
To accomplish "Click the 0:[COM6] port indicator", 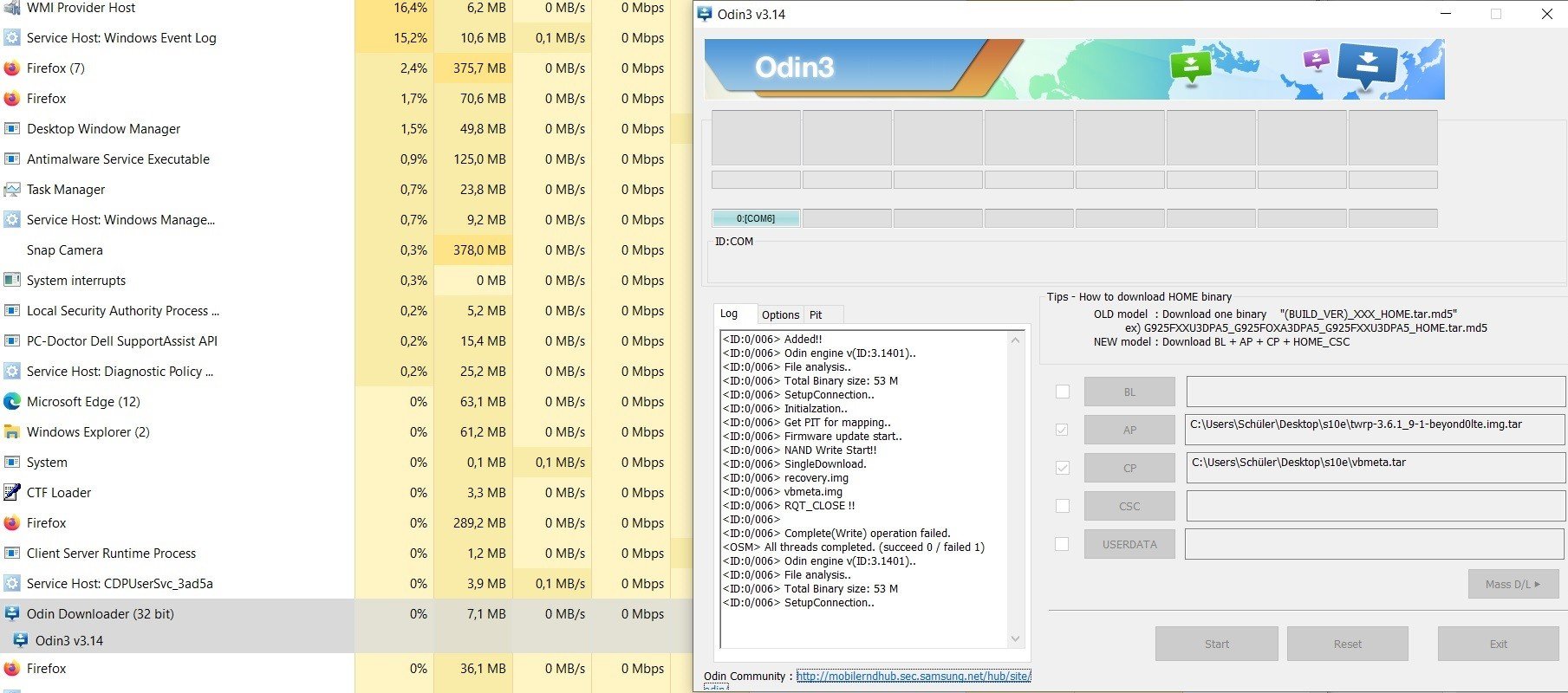I will (x=756, y=218).
